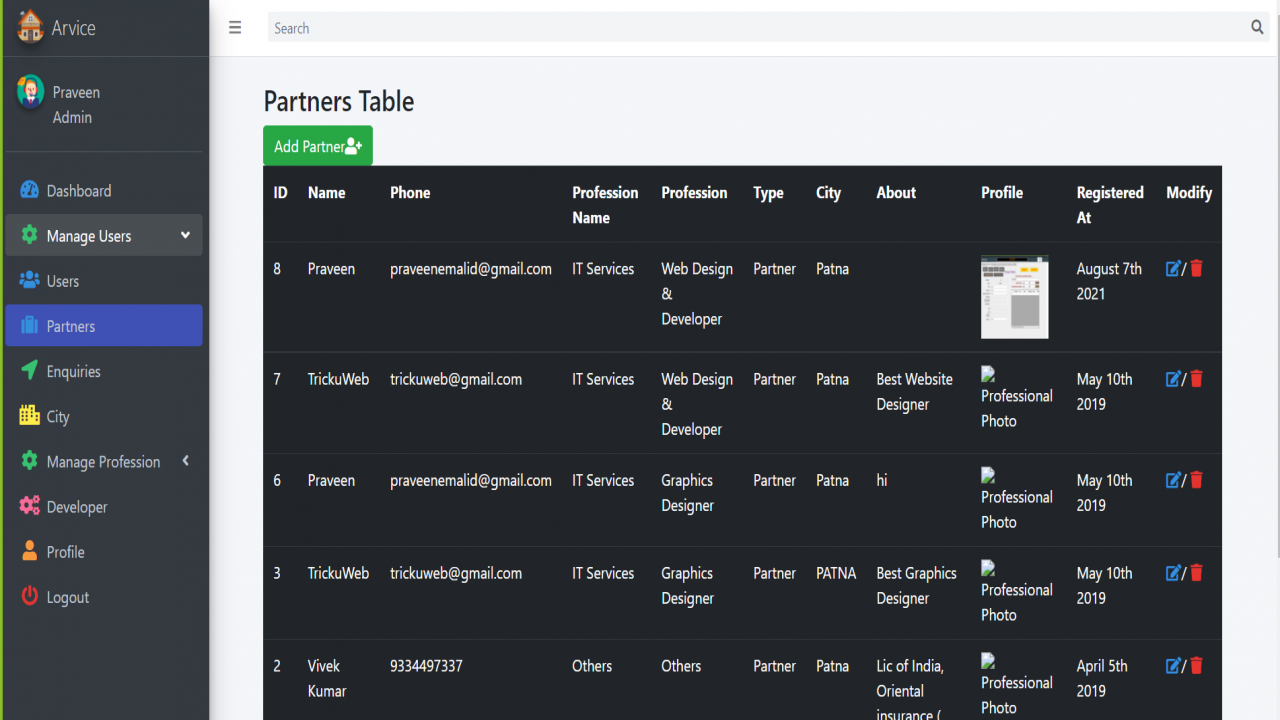The image size is (1280, 720).
Task: Edit partner ID 7 TrickuWeb
Action: point(1173,378)
